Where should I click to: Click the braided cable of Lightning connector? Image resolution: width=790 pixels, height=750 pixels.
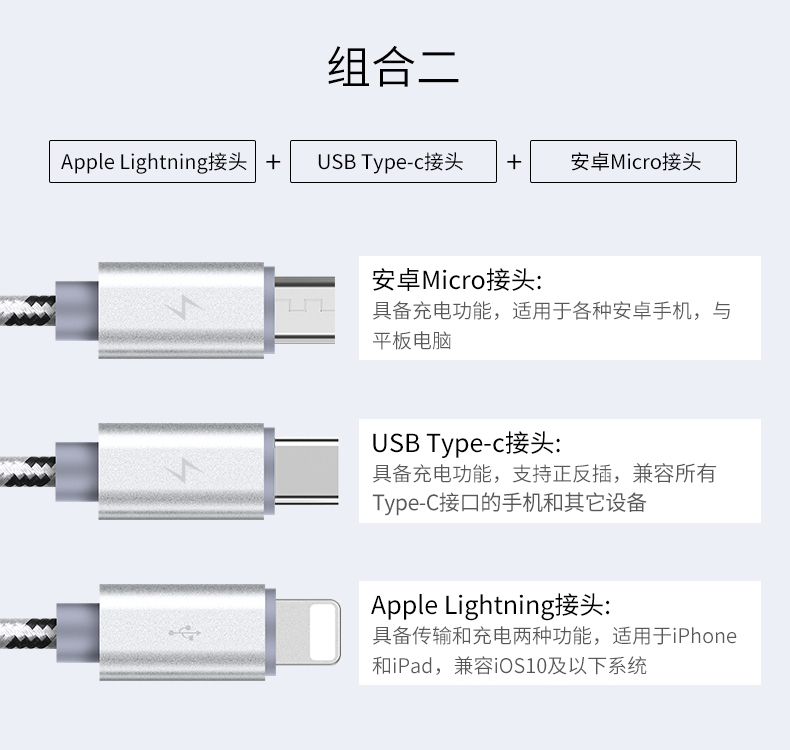[28, 633]
